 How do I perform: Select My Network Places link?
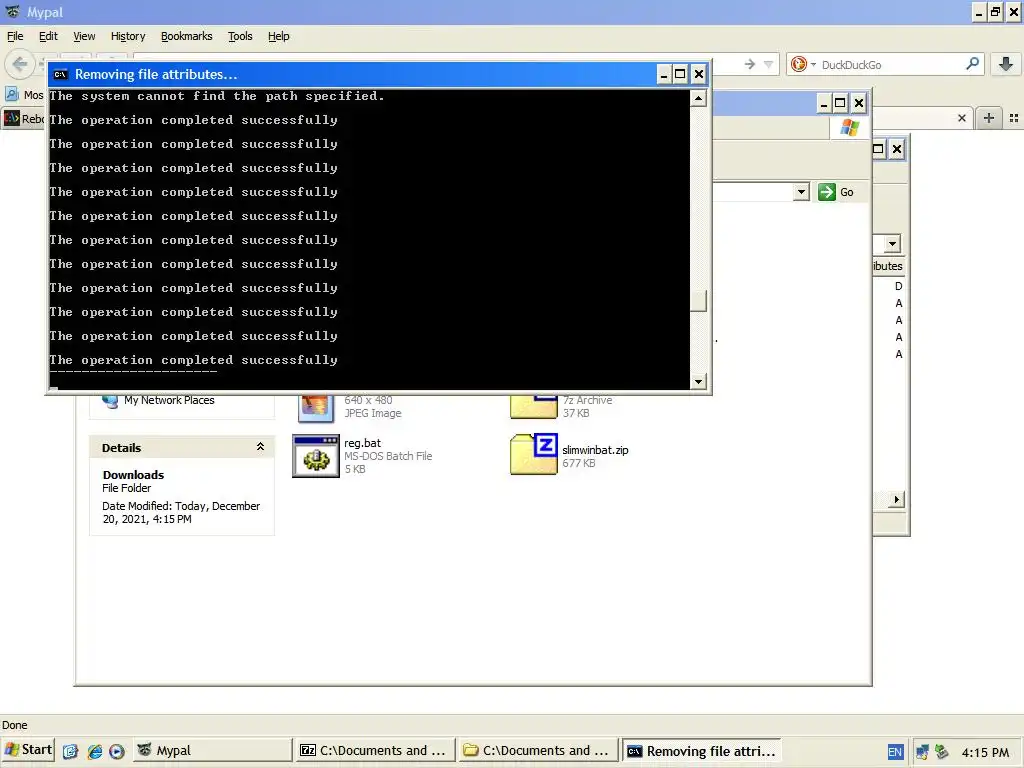169,400
